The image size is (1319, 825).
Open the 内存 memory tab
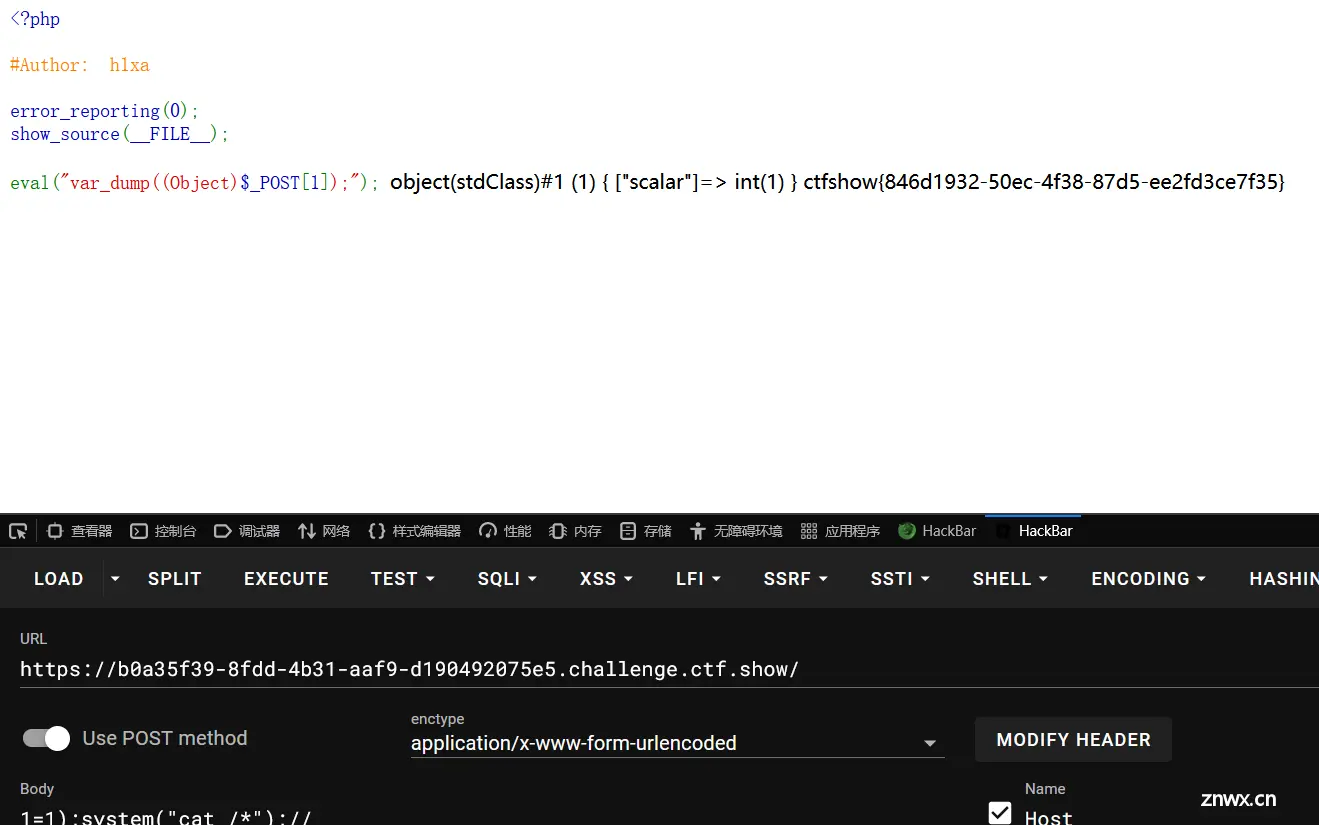(575, 531)
